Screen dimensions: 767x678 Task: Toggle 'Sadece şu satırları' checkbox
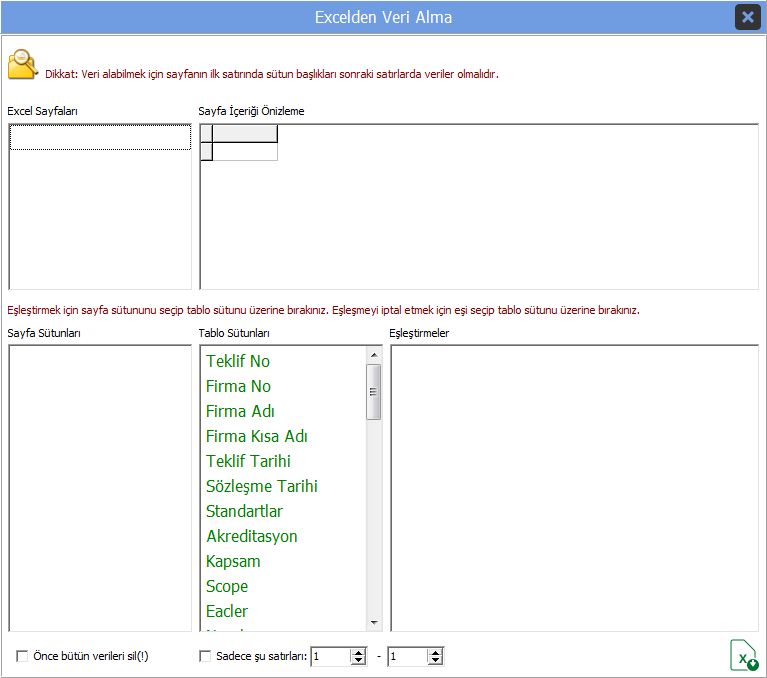point(205,656)
